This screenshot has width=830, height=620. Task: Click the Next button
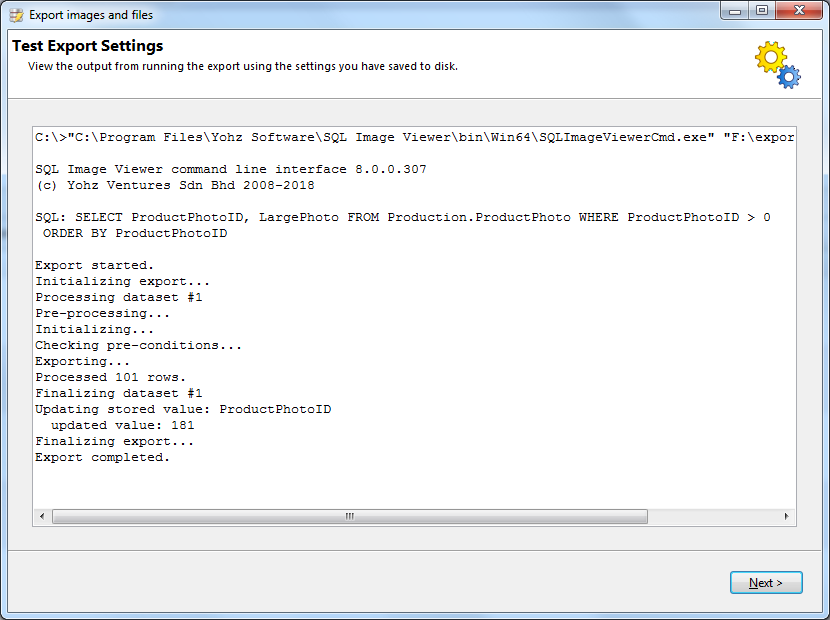click(x=766, y=582)
